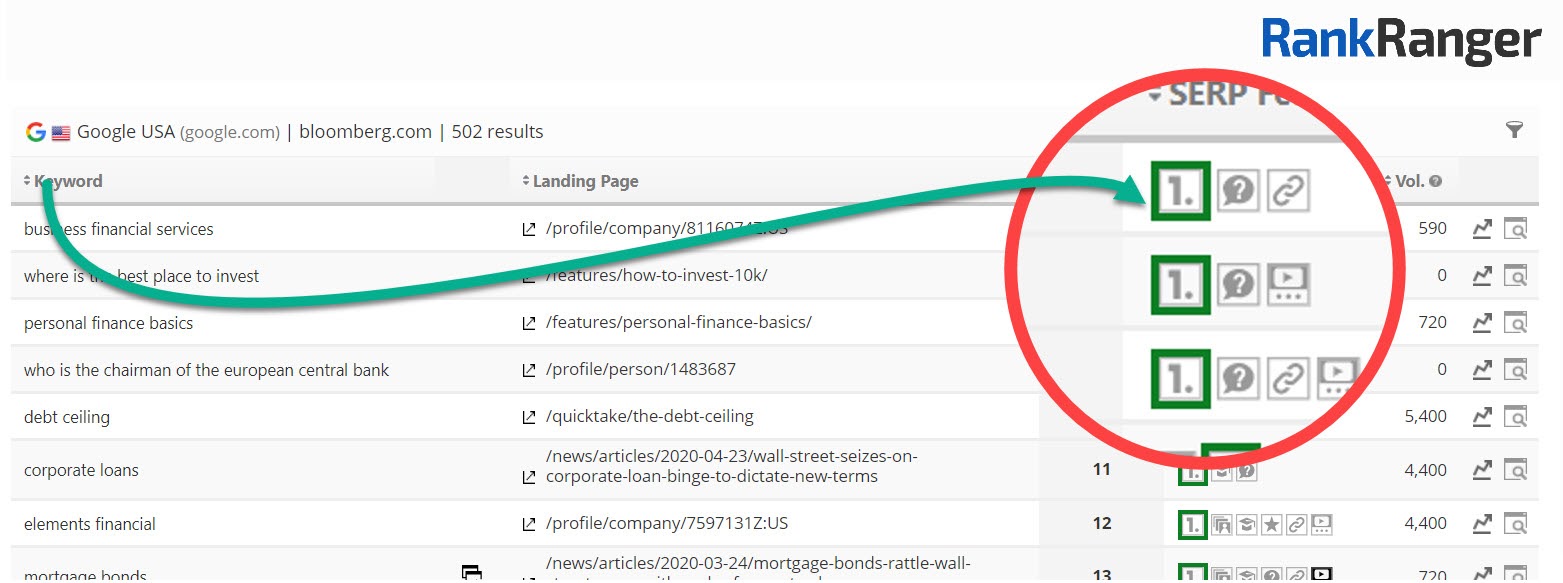Select the keyword 'corporate loans'
Viewport: 1563px width, 583px height.
click(x=81, y=470)
